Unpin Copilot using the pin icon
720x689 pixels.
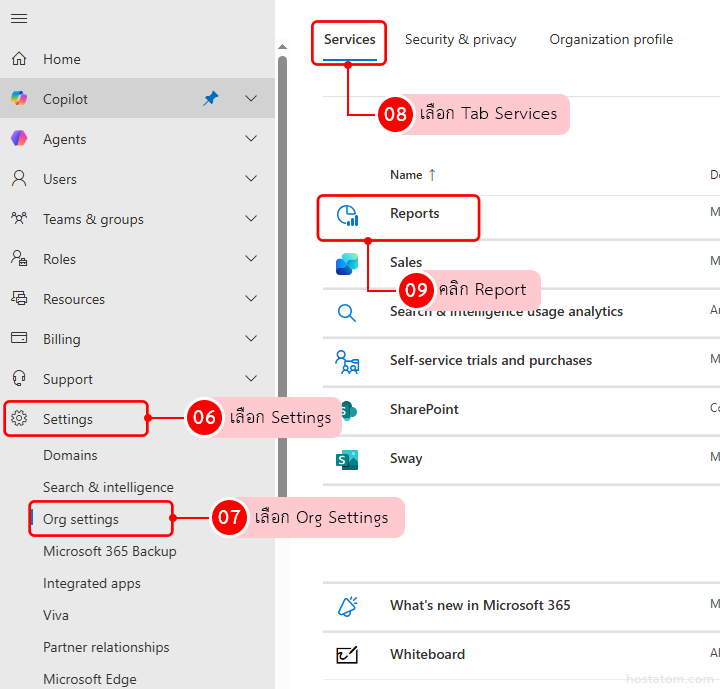click(x=210, y=99)
